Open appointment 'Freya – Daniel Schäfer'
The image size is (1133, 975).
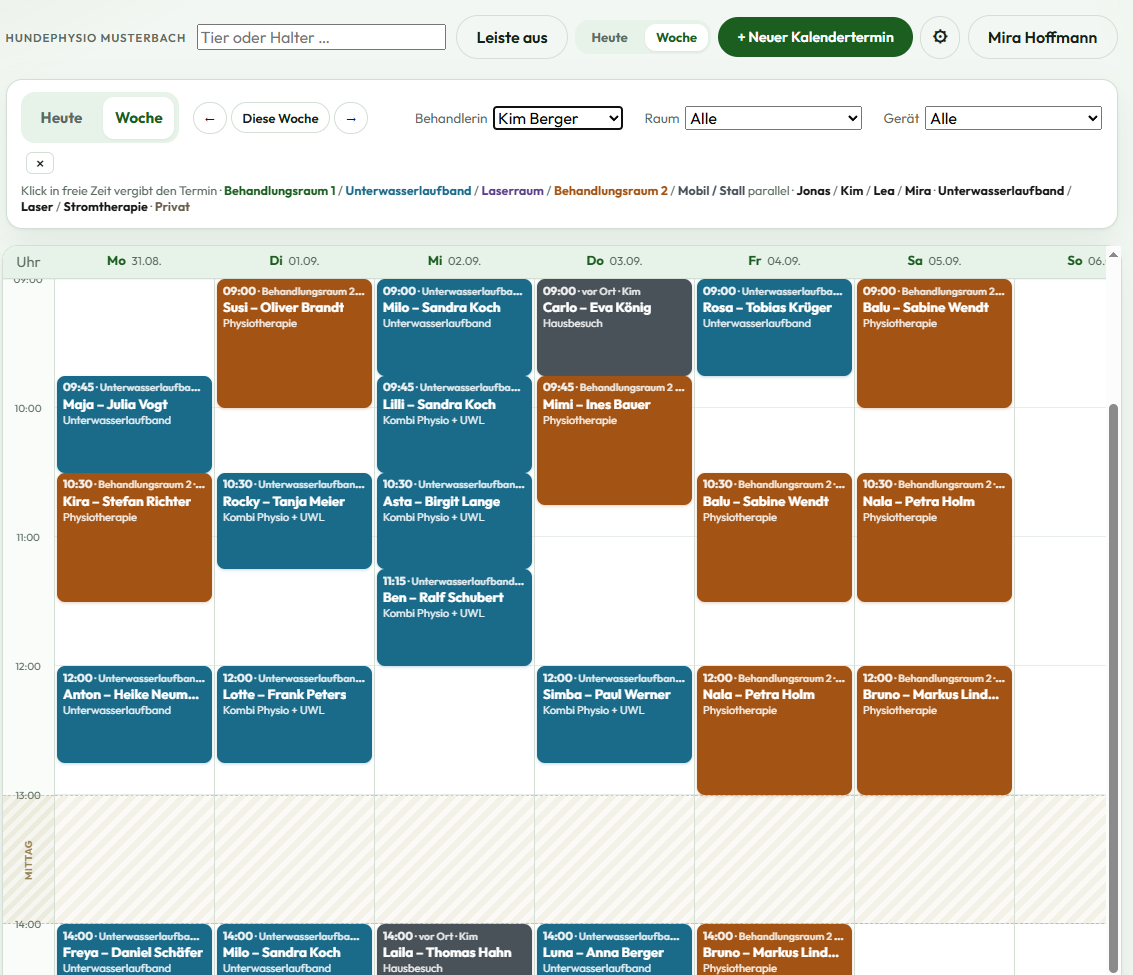[134, 950]
